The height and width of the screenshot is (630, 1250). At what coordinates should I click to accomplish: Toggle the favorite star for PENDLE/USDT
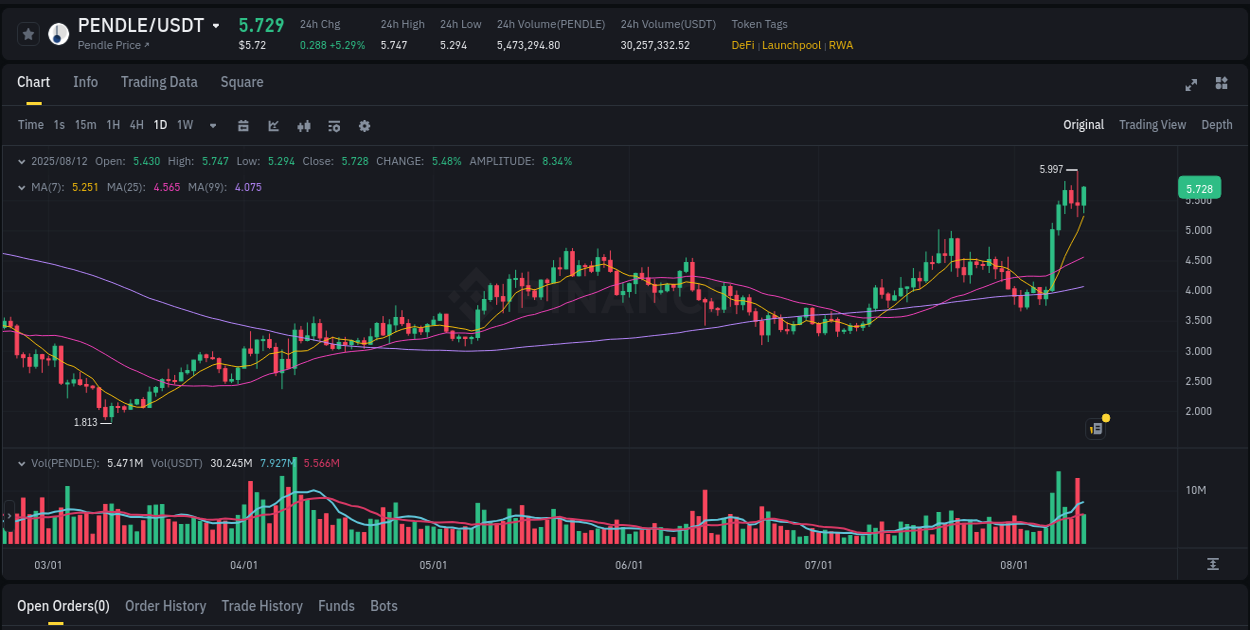click(x=28, y=33)
